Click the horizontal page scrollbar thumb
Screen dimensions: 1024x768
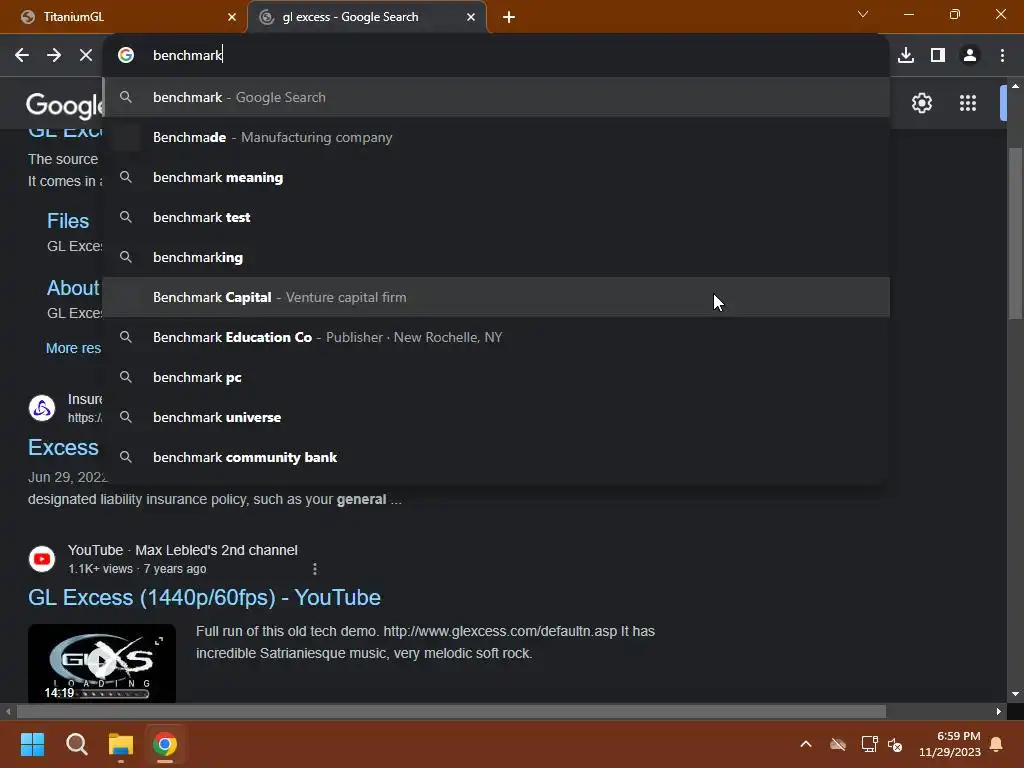pyautogui.click(x=451, y=711)
